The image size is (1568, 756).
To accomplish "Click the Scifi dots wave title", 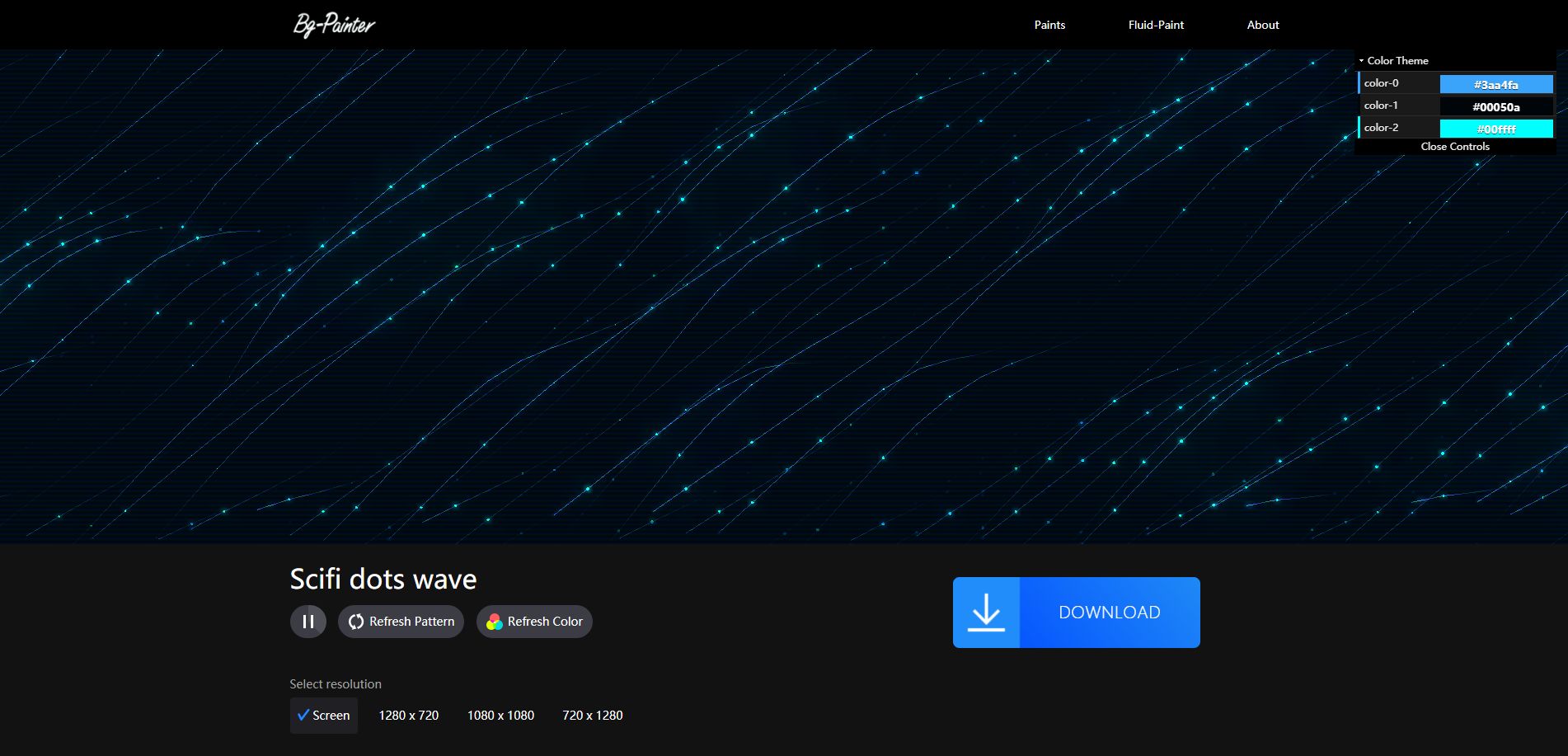I will pos(383,579).
